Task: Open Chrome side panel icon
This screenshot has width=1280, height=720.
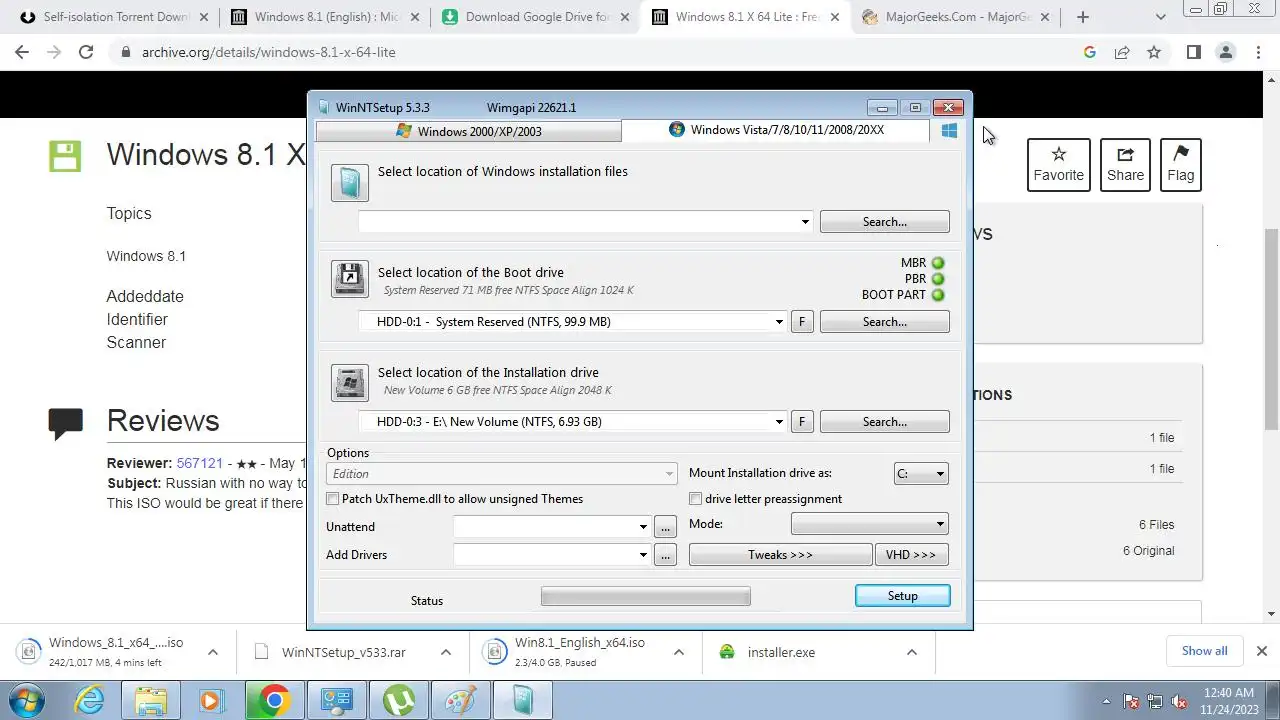Action: click(1193, 52)
